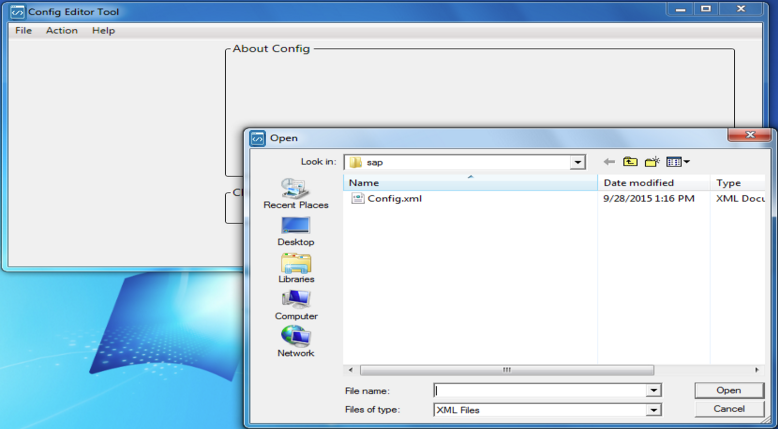Go up one folder level

[x=630, y=162]
